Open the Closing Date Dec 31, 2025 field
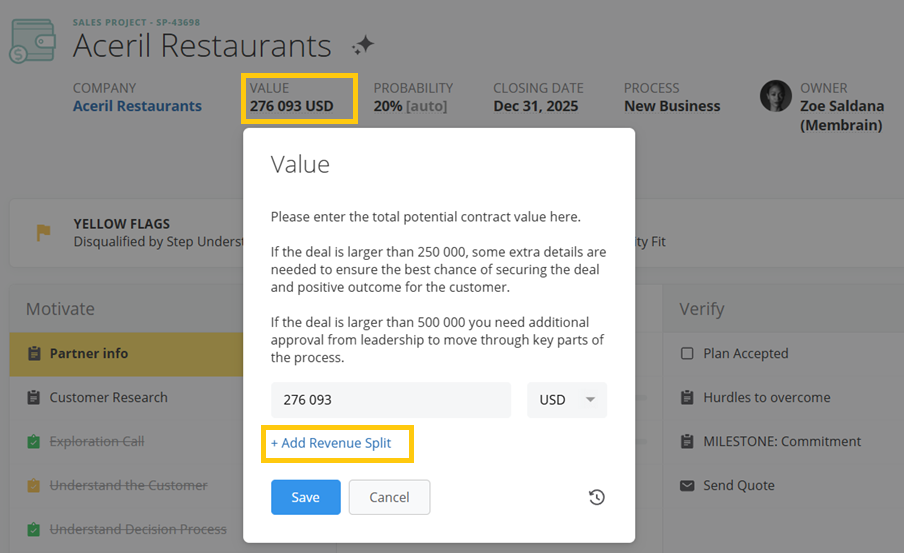The image size is (904, 553). [x=533, y=106]
